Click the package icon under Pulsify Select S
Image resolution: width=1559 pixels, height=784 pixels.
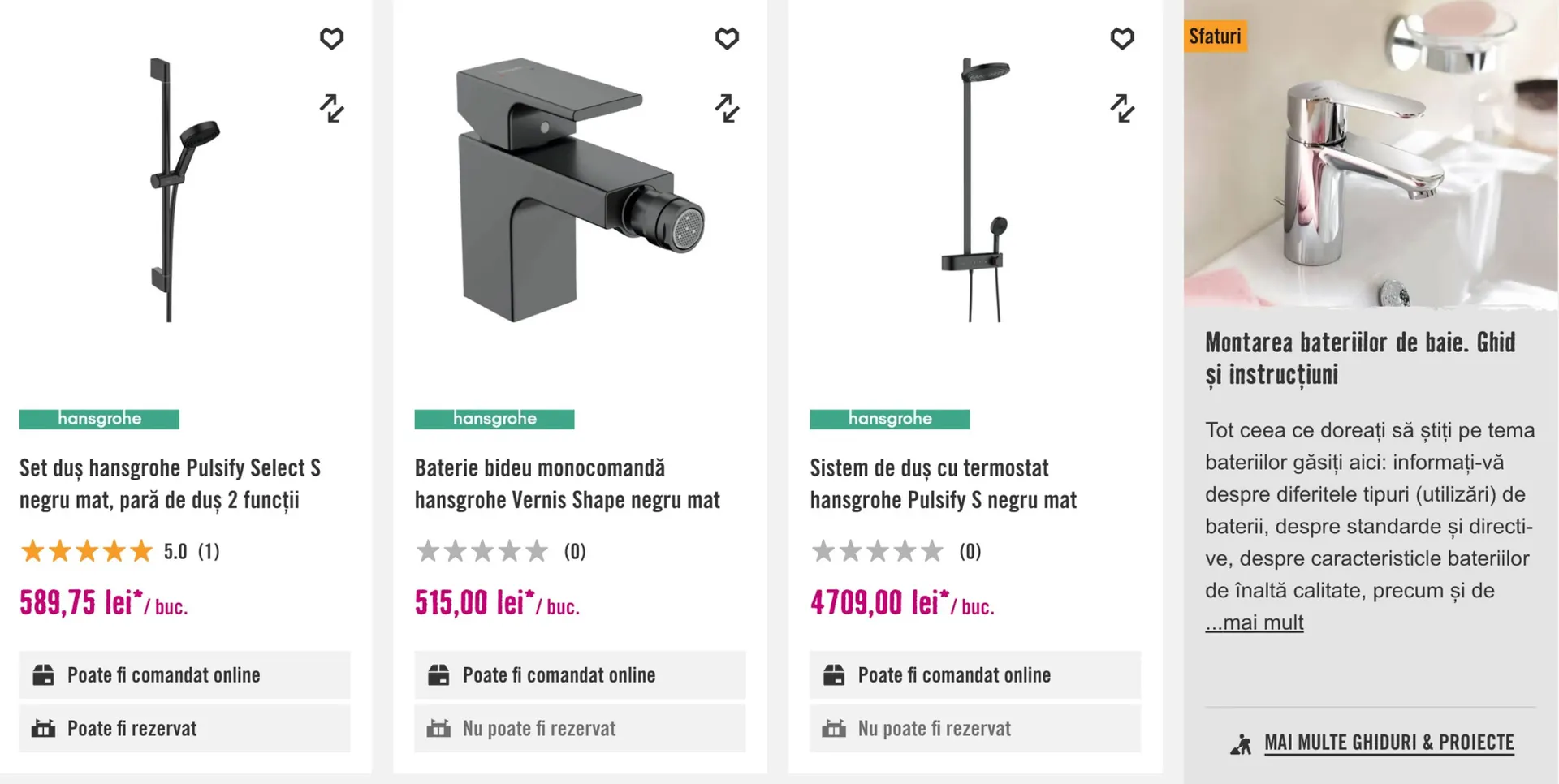tap(43, 674)
